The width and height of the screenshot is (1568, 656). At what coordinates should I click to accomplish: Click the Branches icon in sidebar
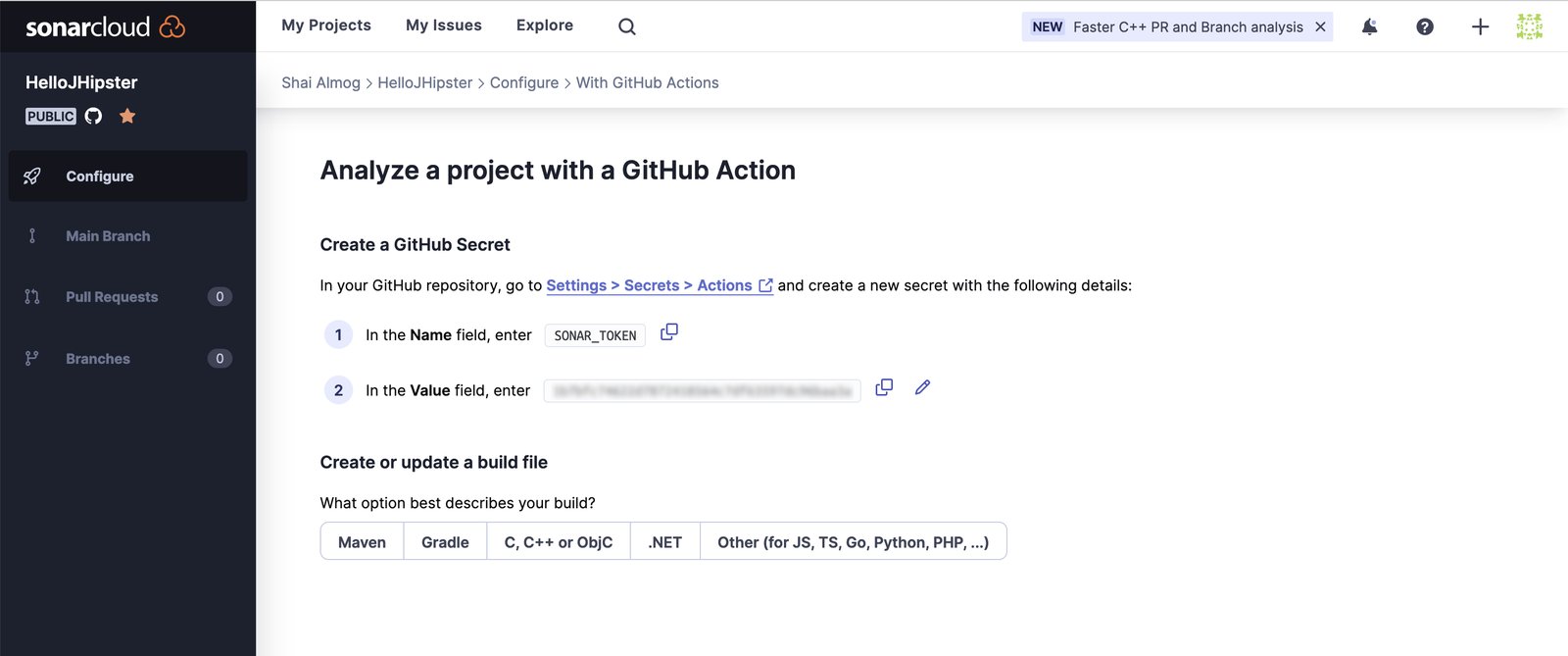coord(32,359)
